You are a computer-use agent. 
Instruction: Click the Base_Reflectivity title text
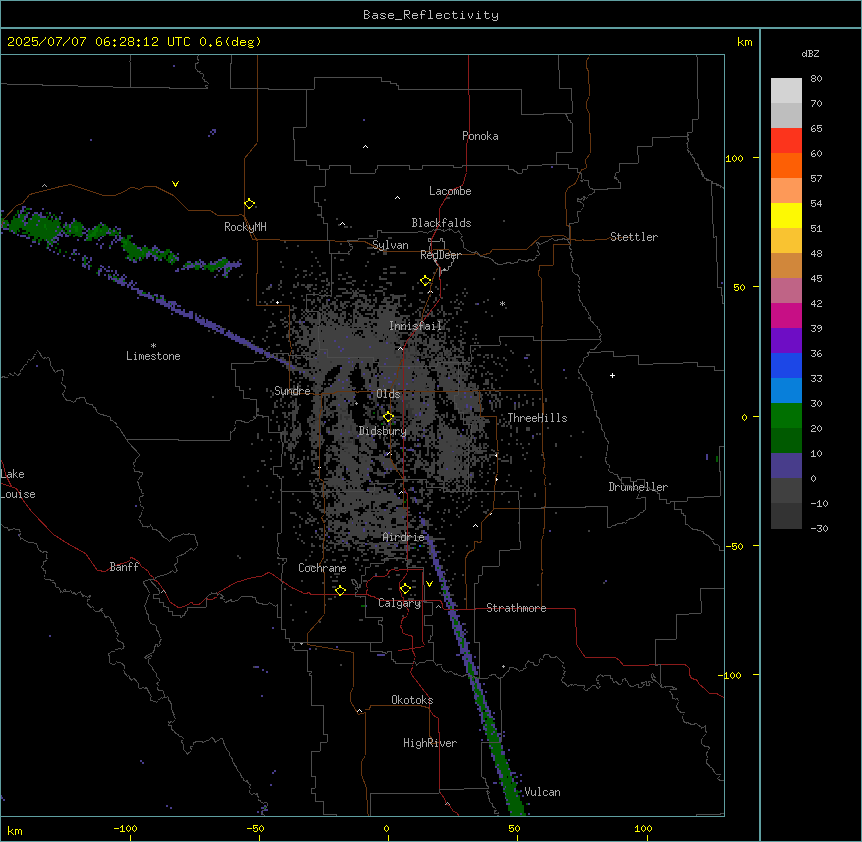click(431, 15)
